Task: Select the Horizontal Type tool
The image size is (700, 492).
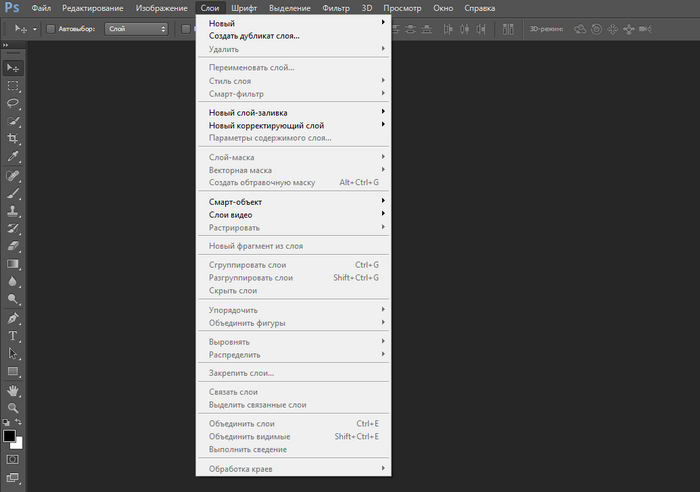Action: click(x=13, y=335)
